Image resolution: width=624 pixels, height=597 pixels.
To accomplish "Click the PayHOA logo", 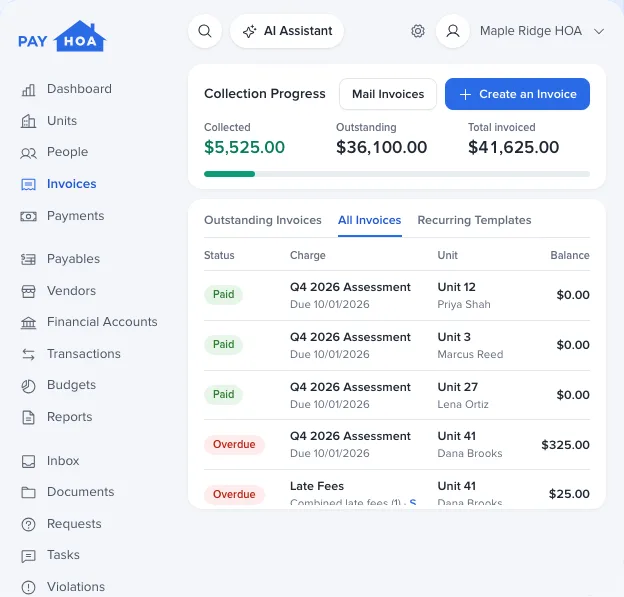I will (62, 36).
